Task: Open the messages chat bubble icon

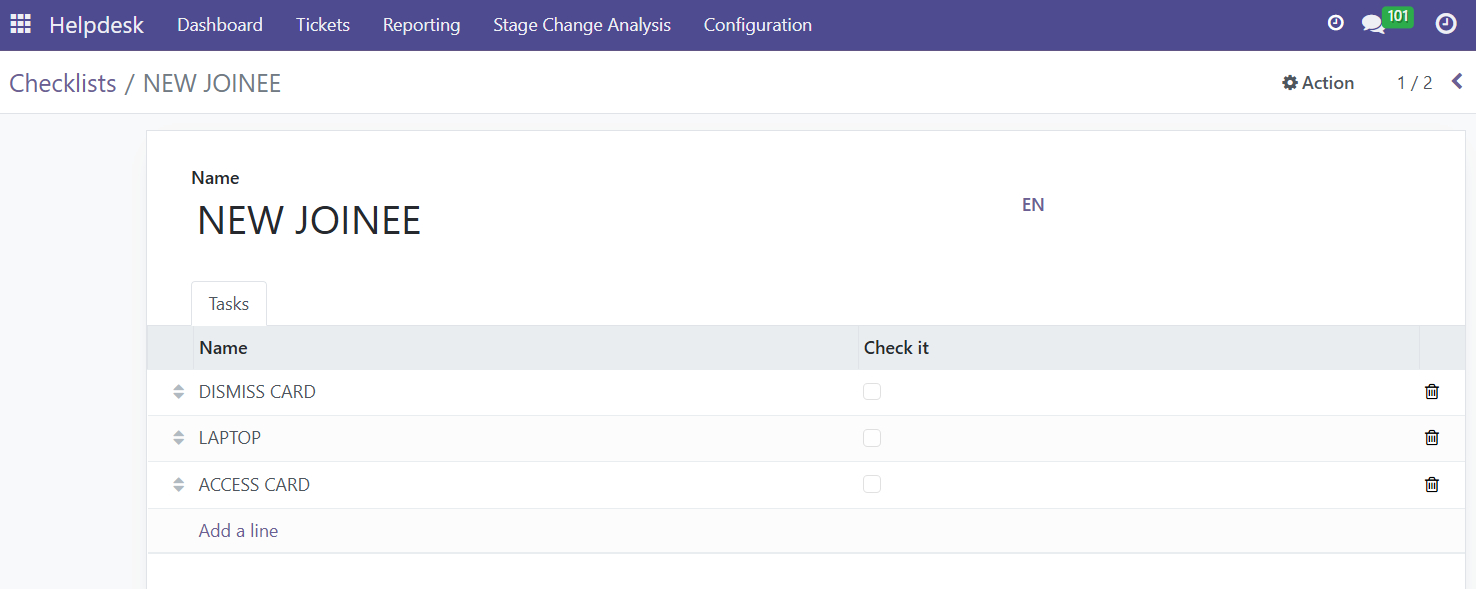Action: (1373, 24)
